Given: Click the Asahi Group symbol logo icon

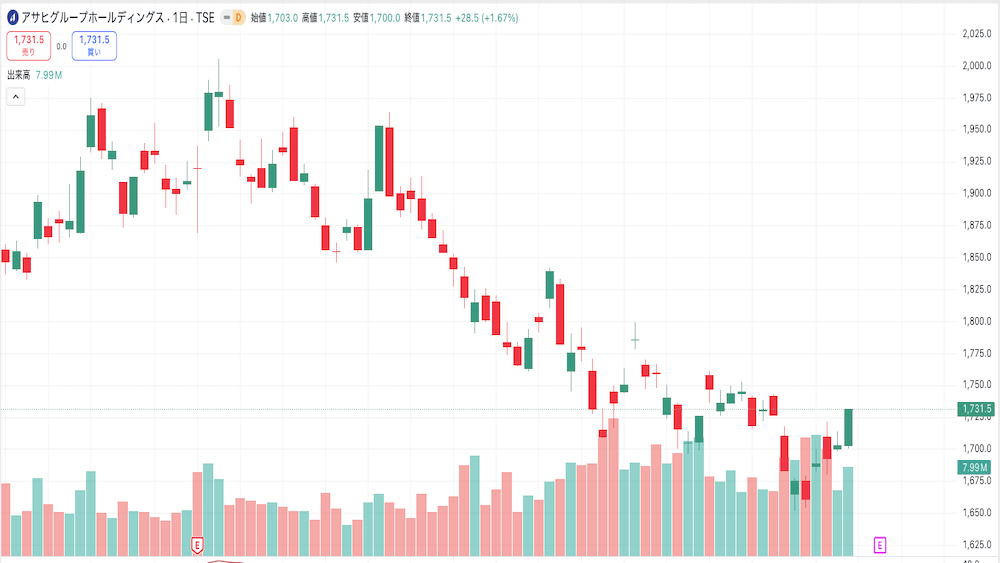Looking at the screenshot, I should point(12,17).
